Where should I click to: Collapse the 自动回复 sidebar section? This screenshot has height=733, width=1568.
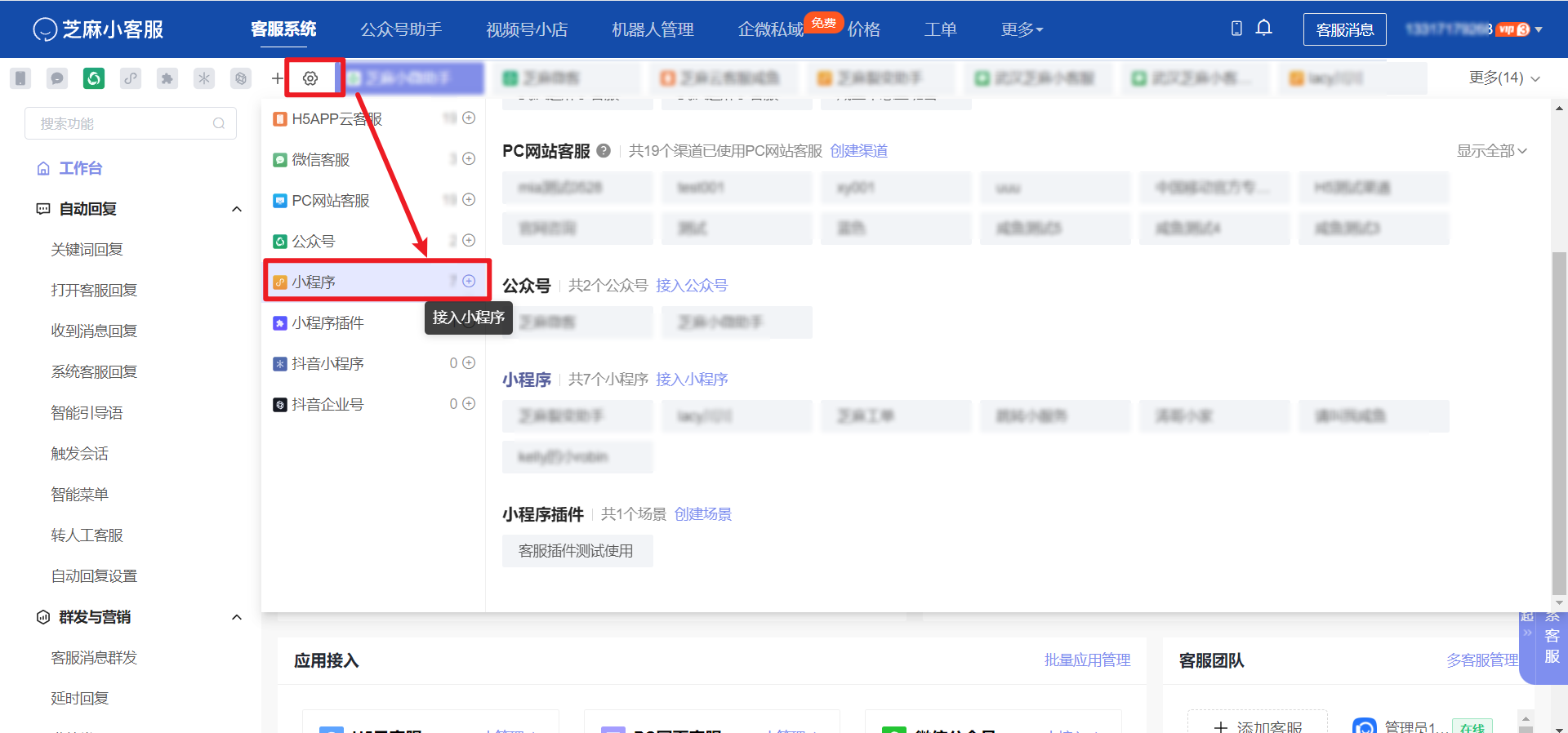(237, 209)
